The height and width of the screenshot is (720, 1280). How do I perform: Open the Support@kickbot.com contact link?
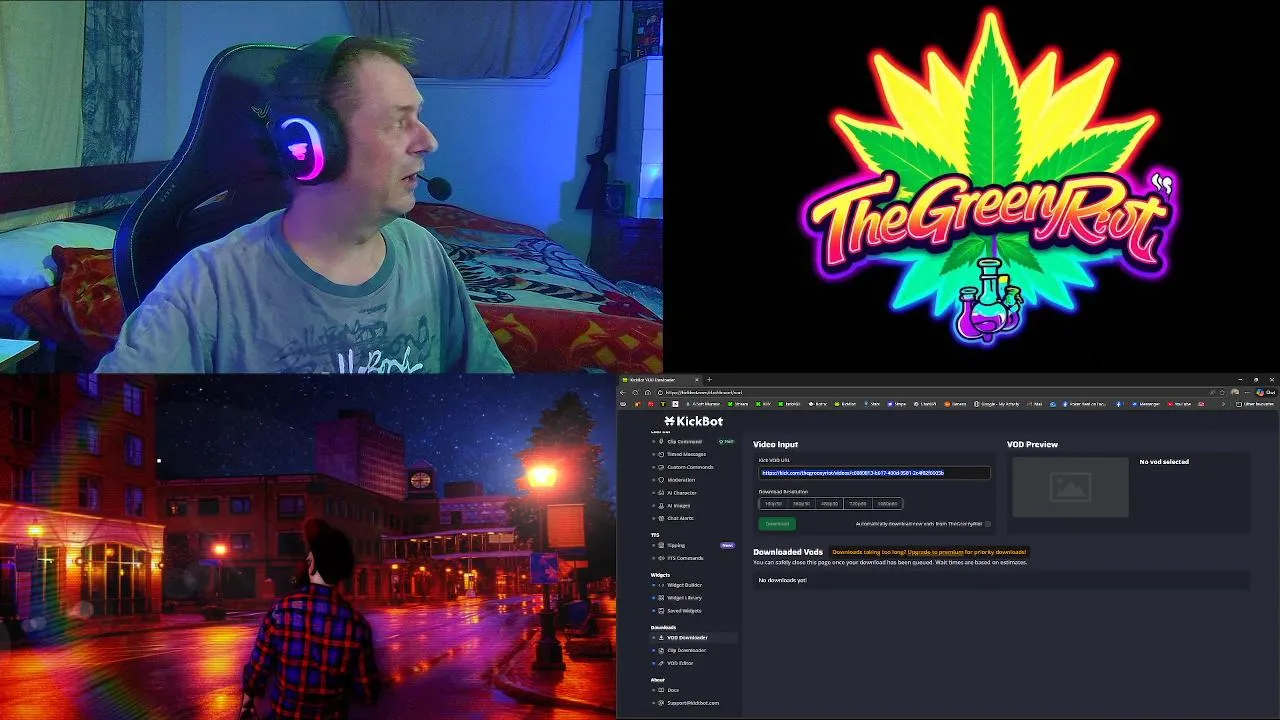[x=692, y=703]
